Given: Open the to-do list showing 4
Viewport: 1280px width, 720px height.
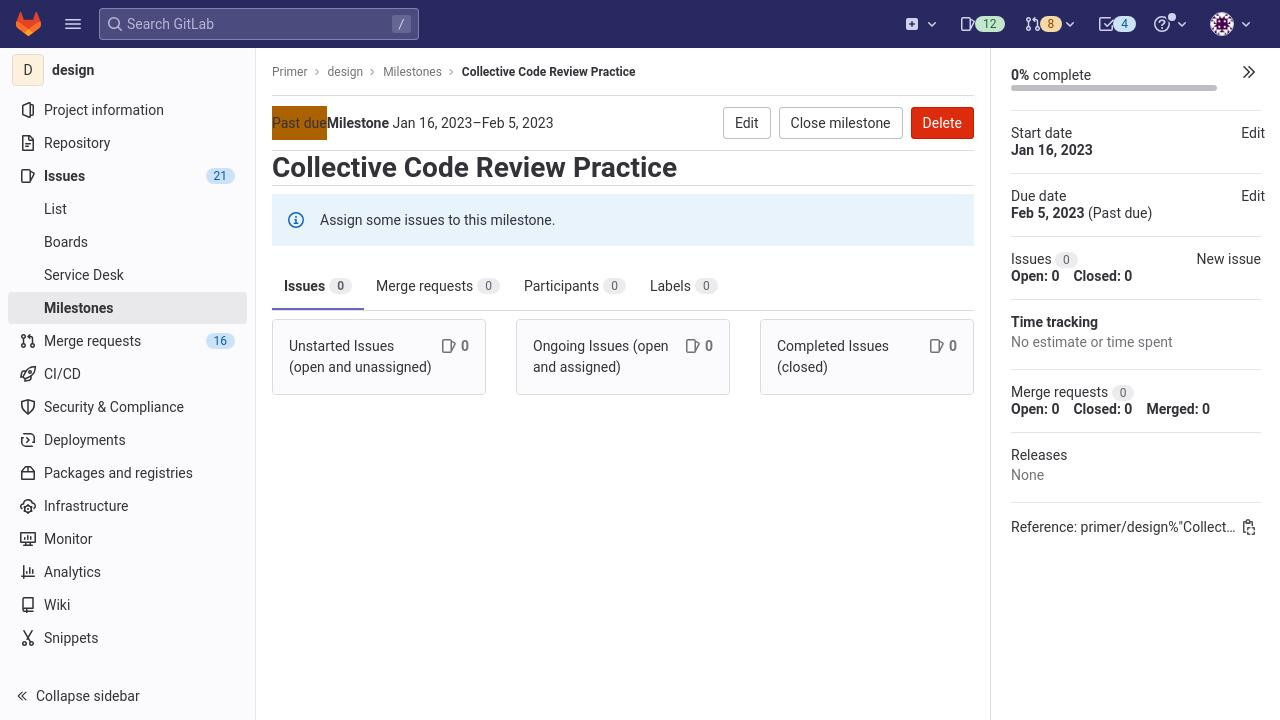Looking at the screenshot, I should pos(1117,24).
